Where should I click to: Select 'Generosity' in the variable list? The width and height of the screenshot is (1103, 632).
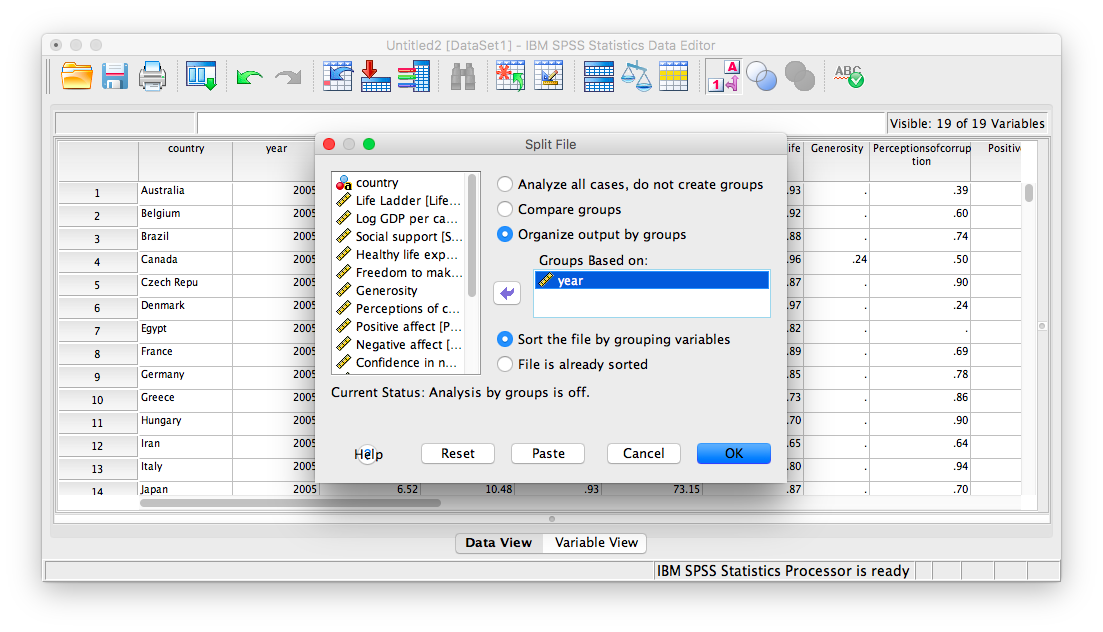coord(399,291)
